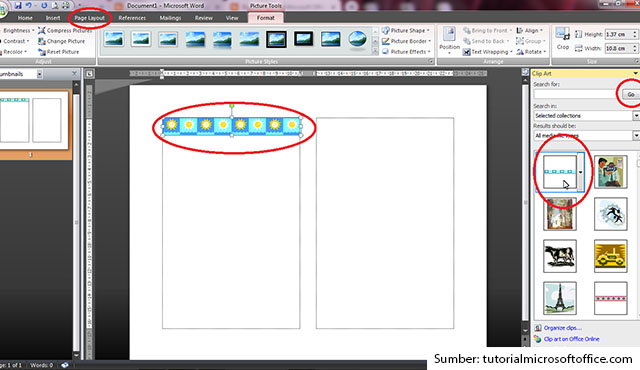Switch to the Page Layout tab
The image size is (640, 370).
point(89,18)
